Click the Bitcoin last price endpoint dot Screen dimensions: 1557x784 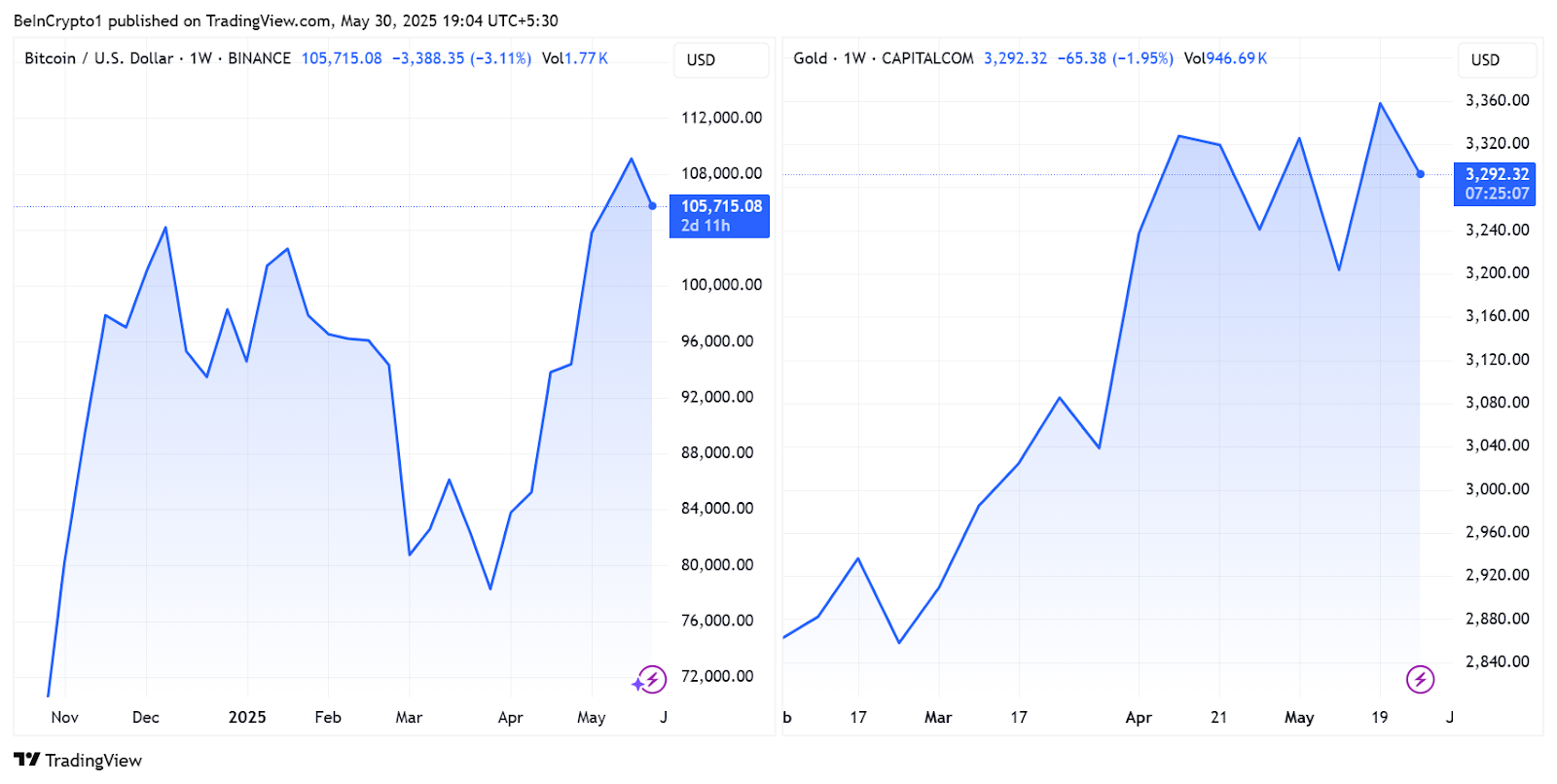click(x=652, y=205)
